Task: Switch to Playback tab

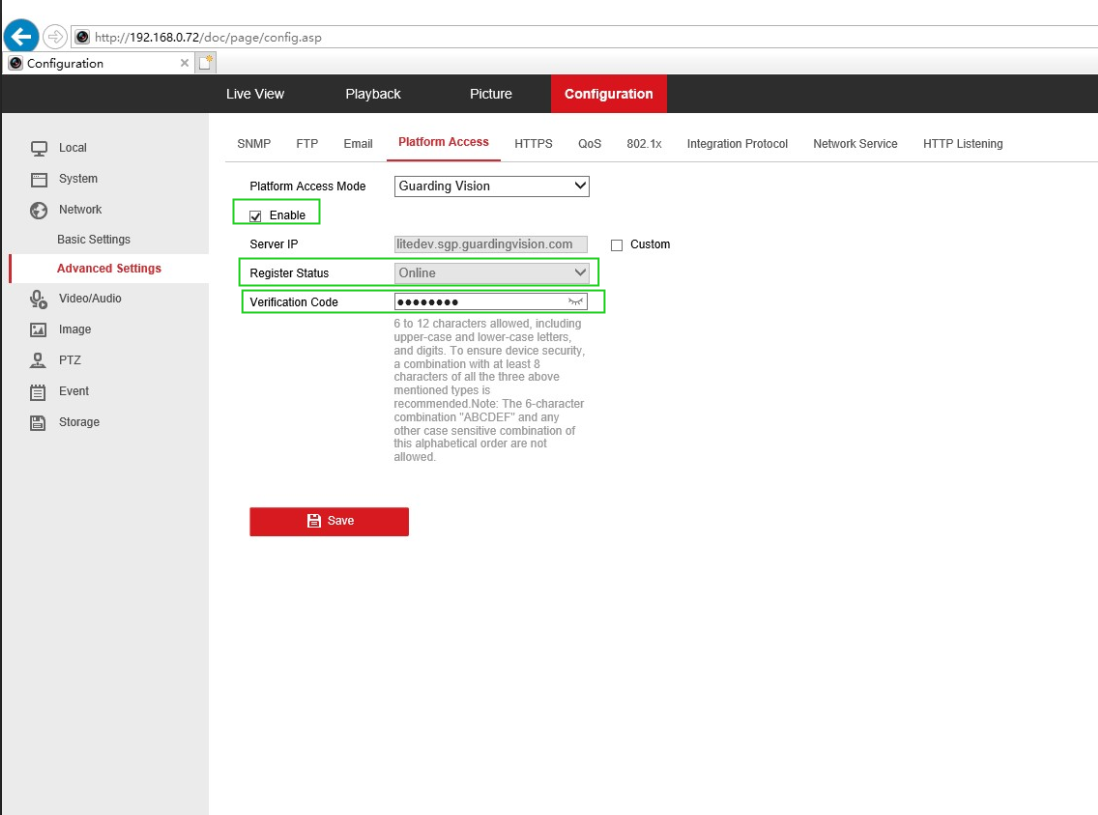Action: [373, 94]
